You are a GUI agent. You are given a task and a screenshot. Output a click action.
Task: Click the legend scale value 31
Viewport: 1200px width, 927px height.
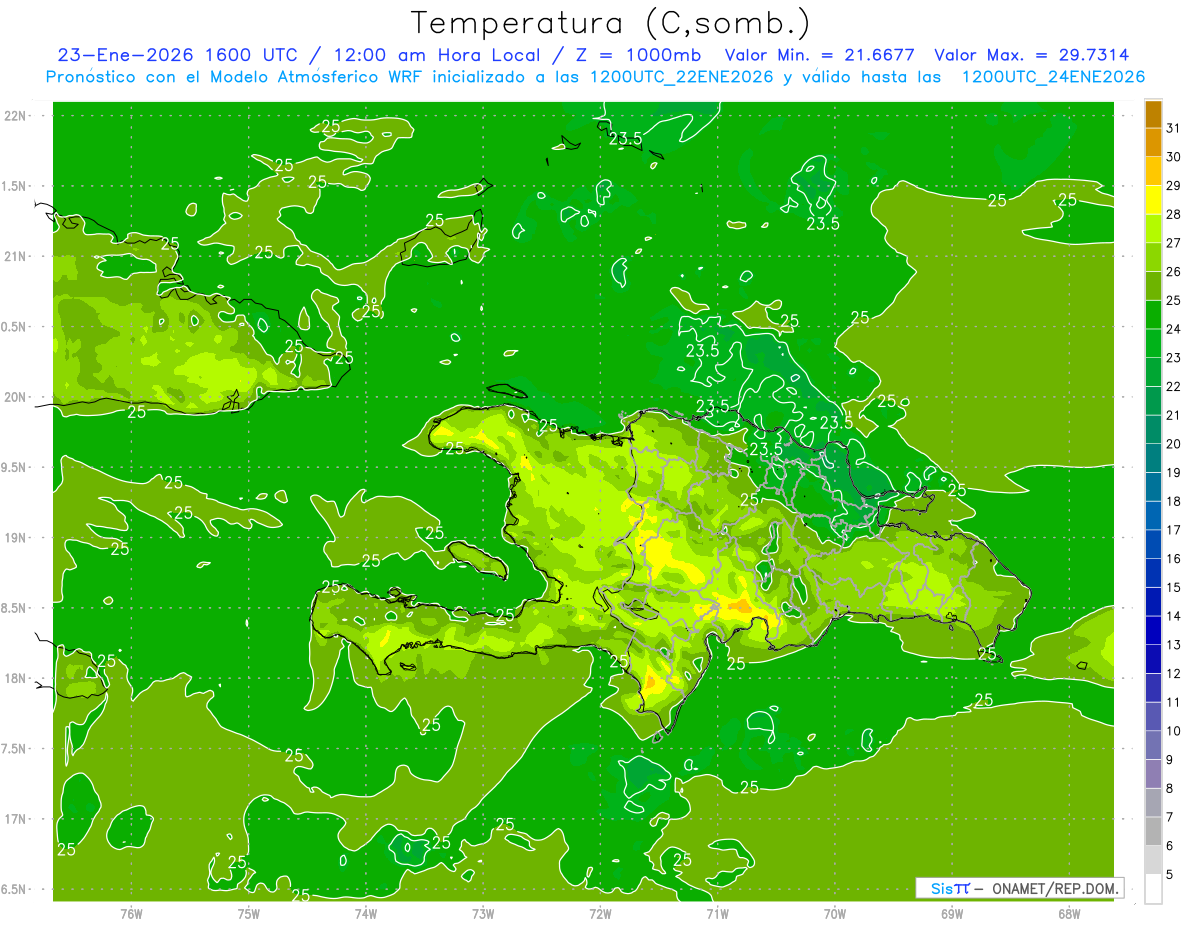[1173, 128]
